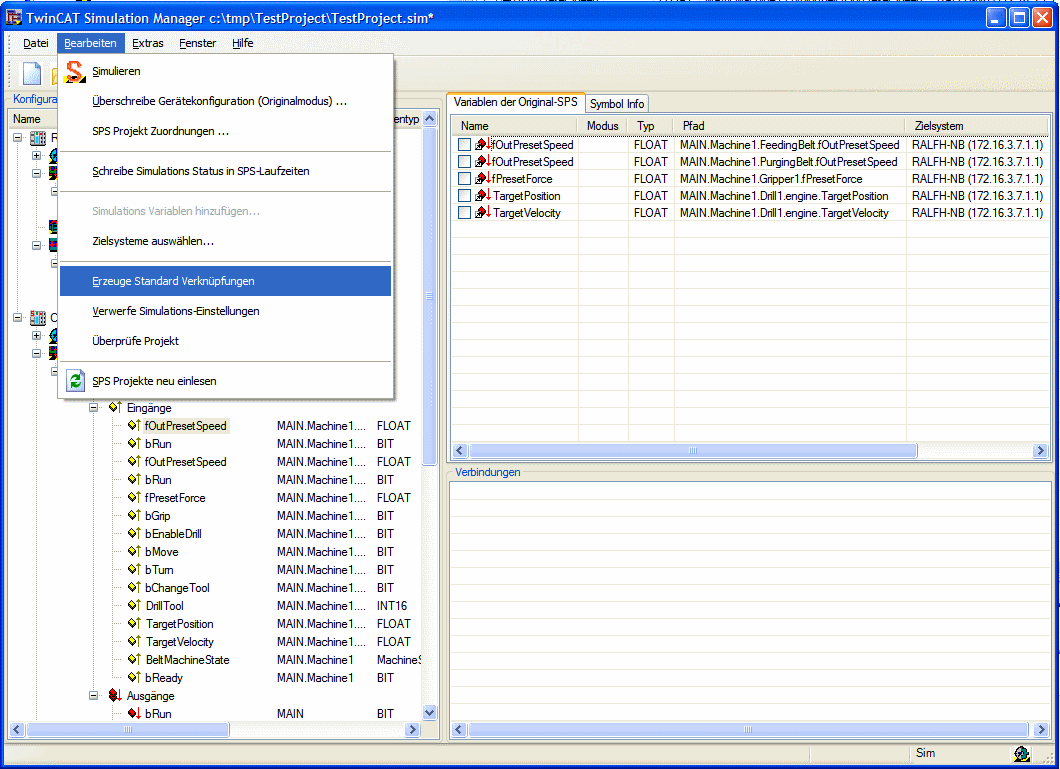Select SPS Projekt Zuordnungen menu entry

[225, 131]
